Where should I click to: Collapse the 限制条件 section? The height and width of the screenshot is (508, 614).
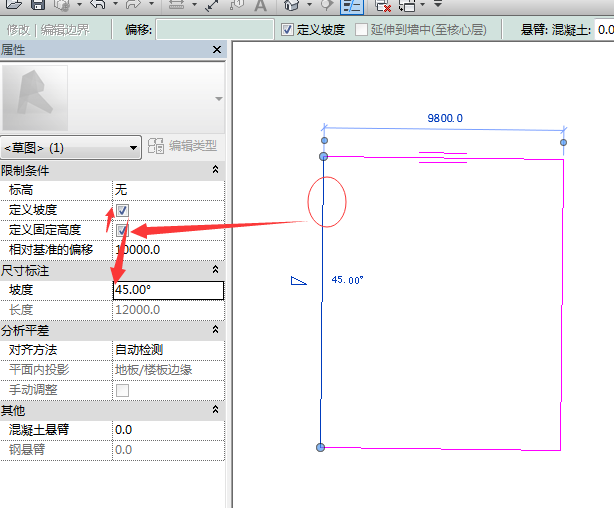coord(216,170)
